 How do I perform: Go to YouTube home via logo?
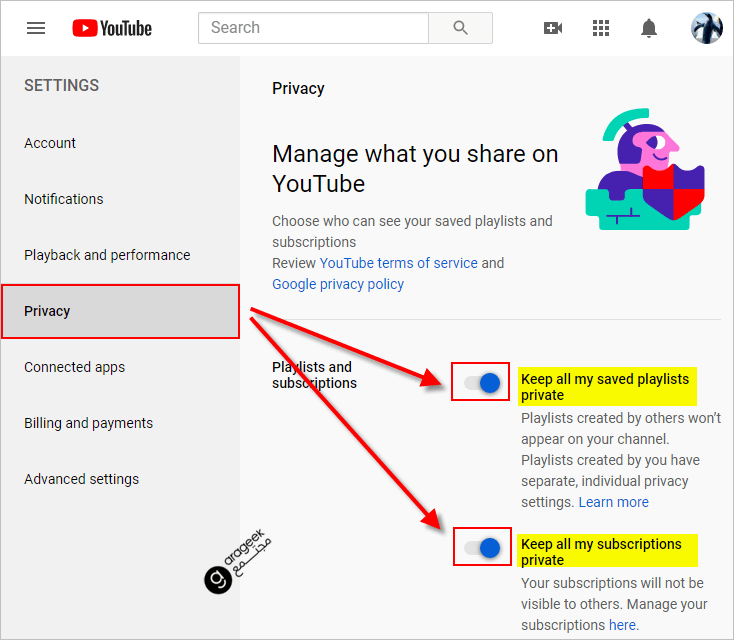point(112,28)
